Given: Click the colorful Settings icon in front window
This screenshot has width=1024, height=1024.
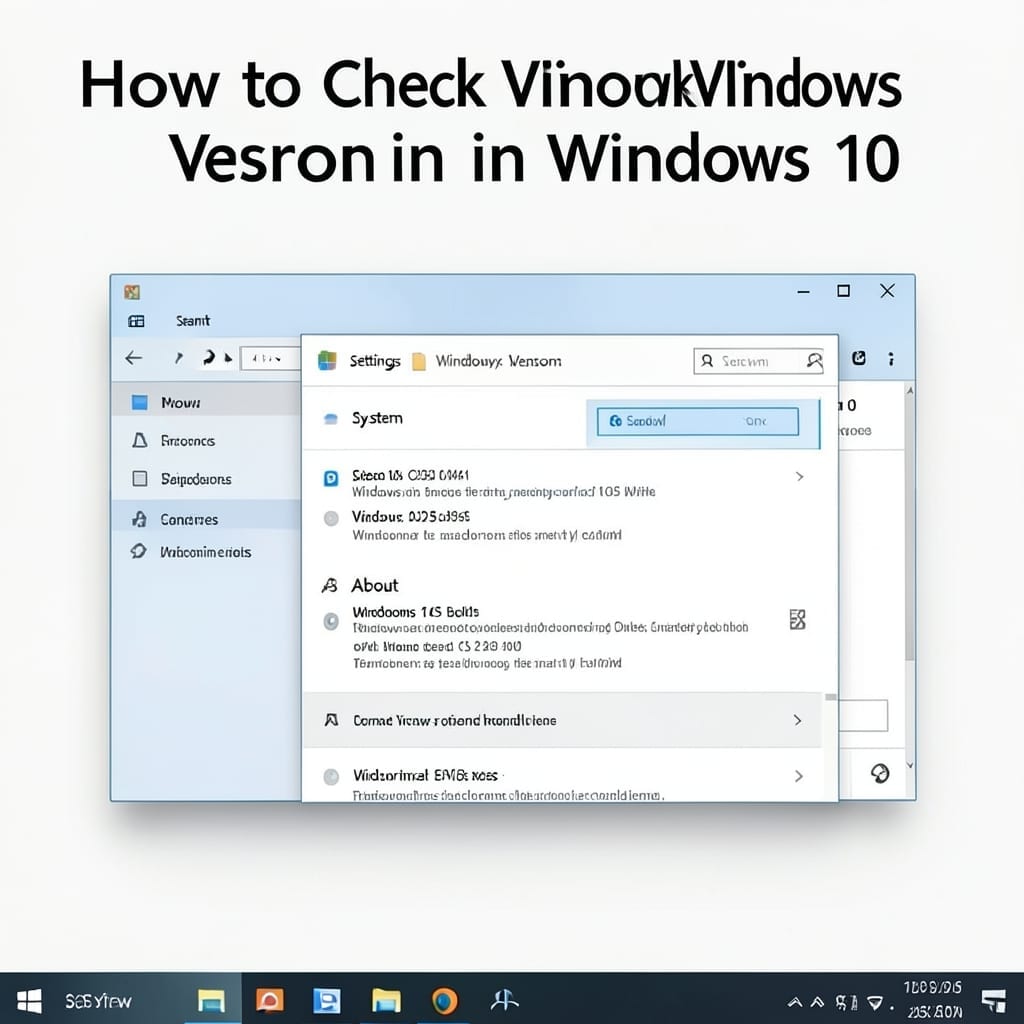Looking at the screenshot, I should 327,360.
